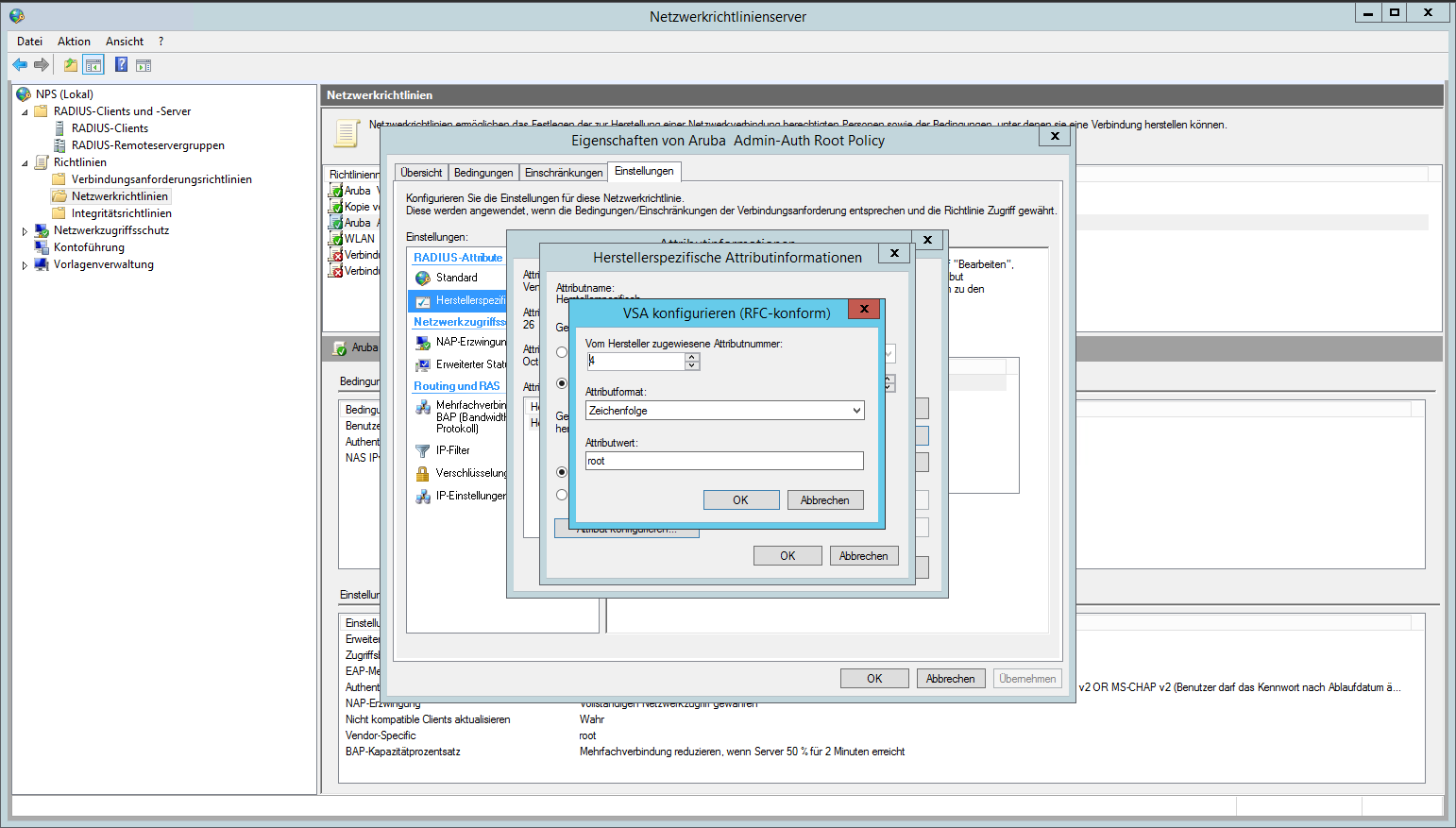
Task: Click the up-one-level folder toolbar icon
Action: point(70,65)
